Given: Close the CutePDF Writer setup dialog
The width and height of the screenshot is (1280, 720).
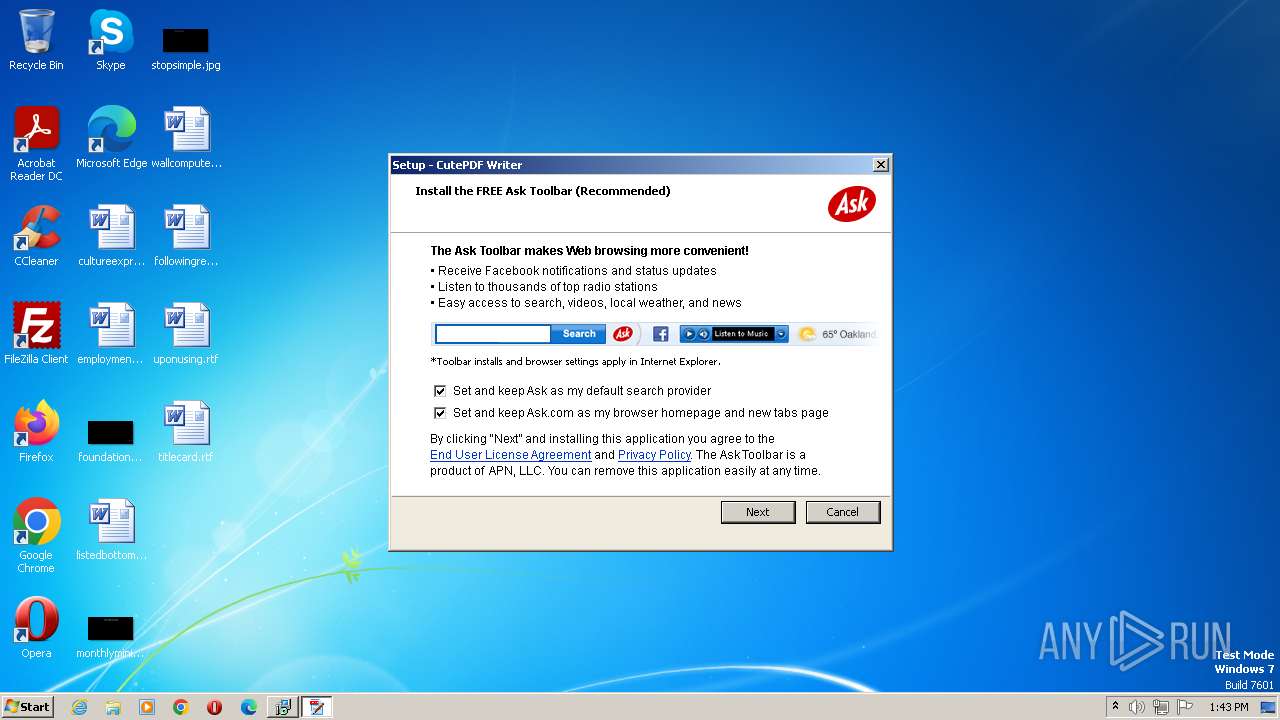Looking at the screenshot, I should (880, 165).
